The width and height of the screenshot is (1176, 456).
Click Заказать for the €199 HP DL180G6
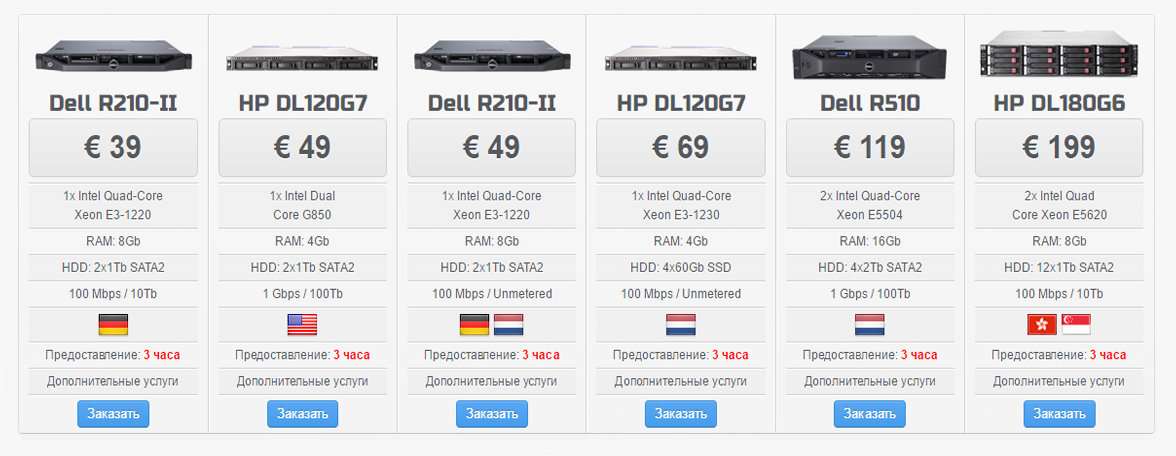[x=1059, y=414]
